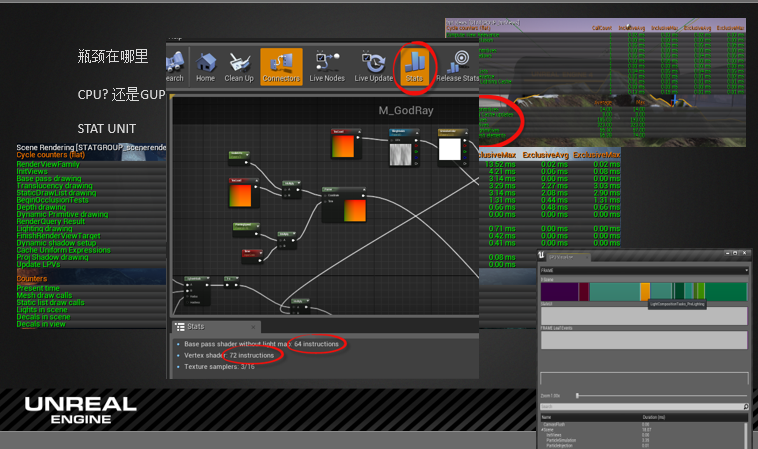Toggle the Live Nodes toolbar button

(x=327, y=67)
